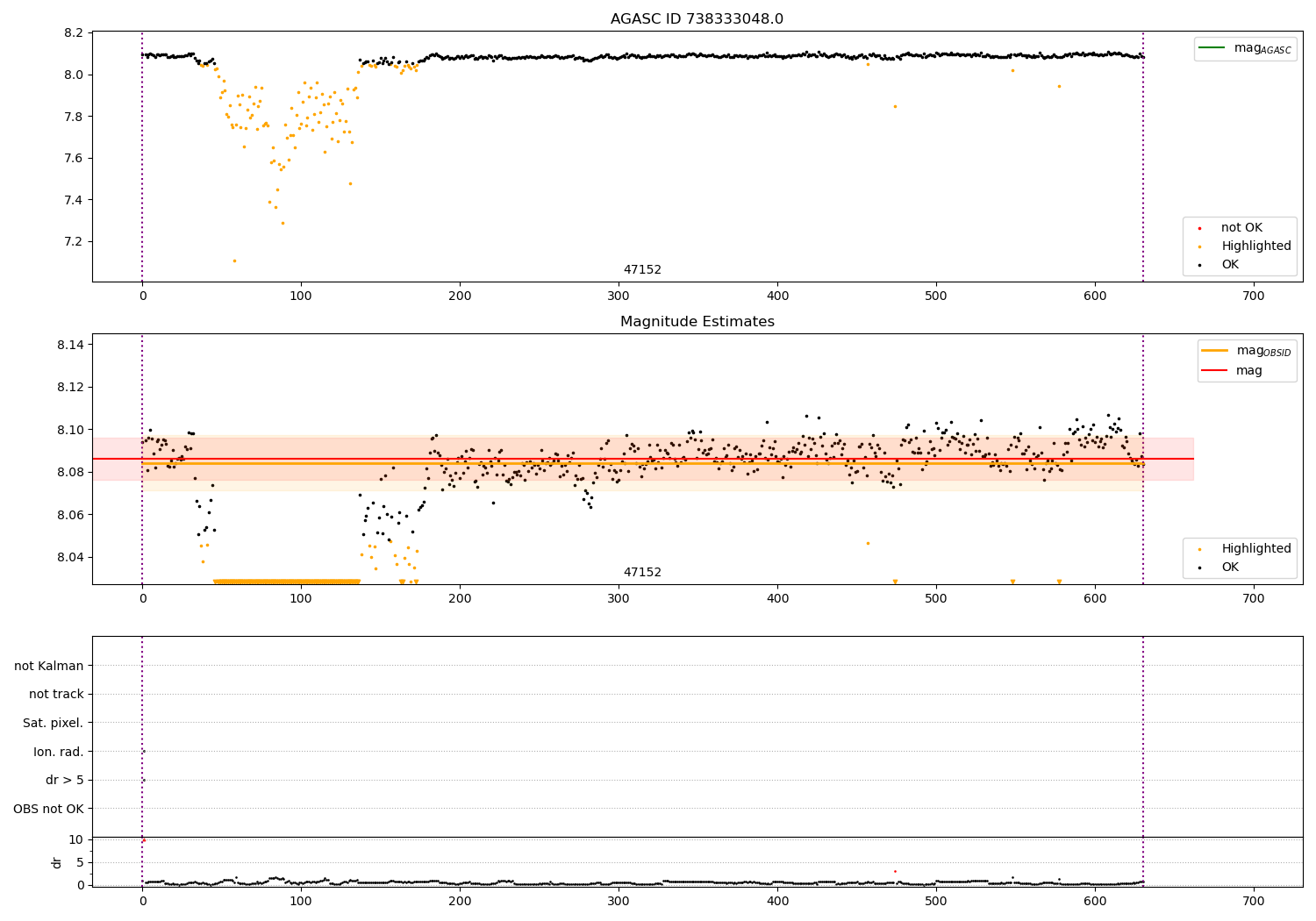
Task: Click the x-axis tick '700' in the top plot
Action: [1254, 296]
